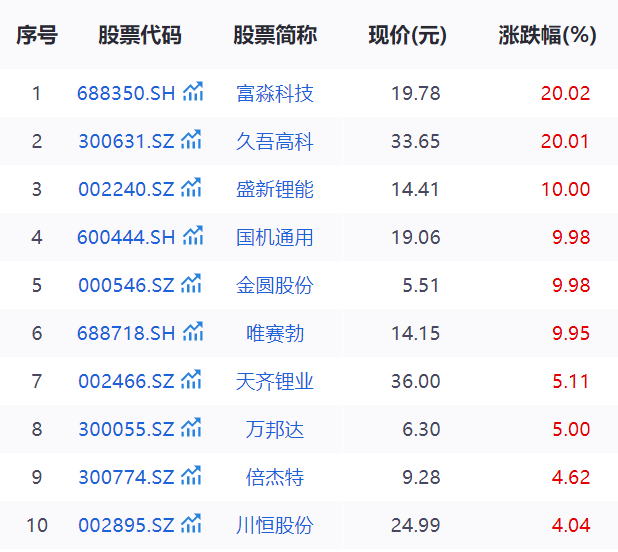Viewport: 618px width, 552px height.
Task: Click chart icon next to 300774.SZ
Action: pyautogui.click(x=192, y=477)
